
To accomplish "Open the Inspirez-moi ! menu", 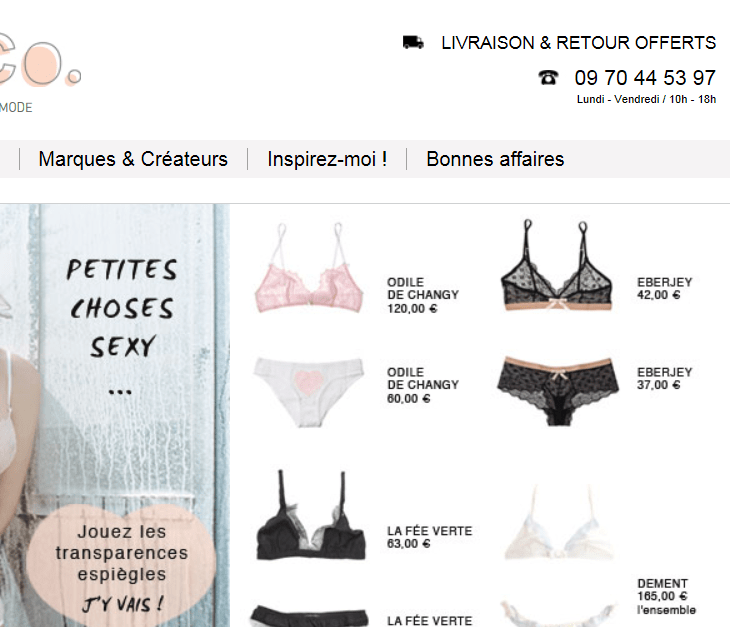I will 327,159.
